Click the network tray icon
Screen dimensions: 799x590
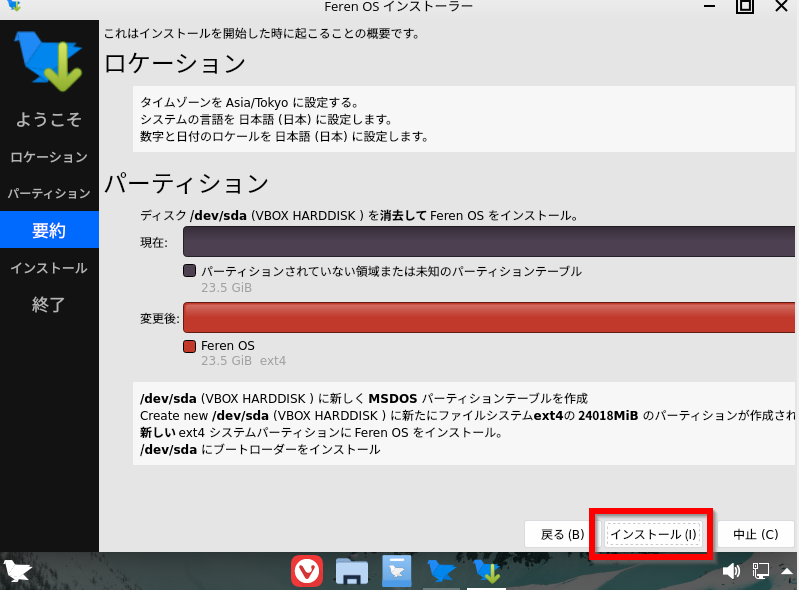pyautogui.click(x=760, y=571)
